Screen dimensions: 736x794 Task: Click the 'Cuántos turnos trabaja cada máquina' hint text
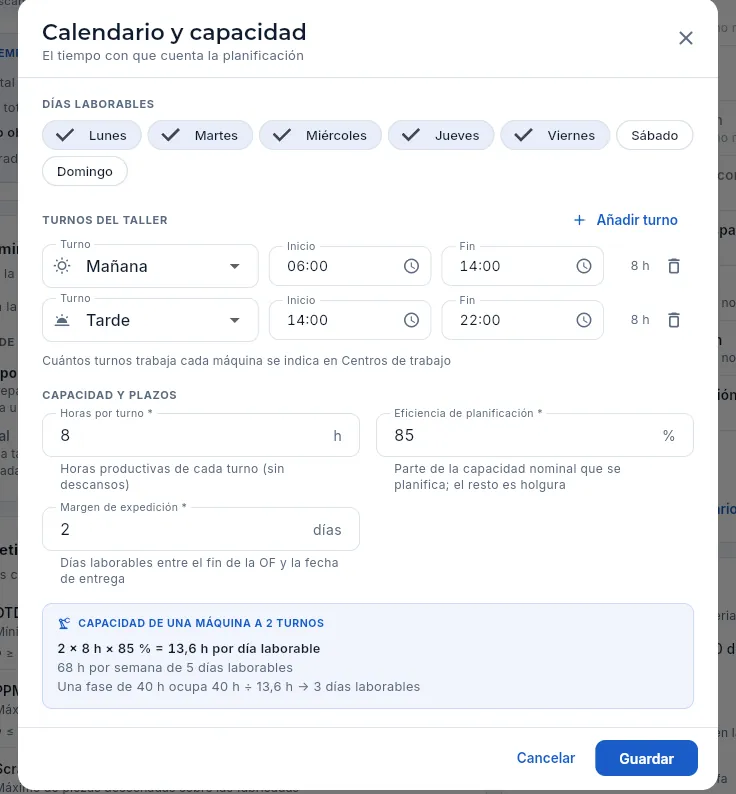coord(247,361)
